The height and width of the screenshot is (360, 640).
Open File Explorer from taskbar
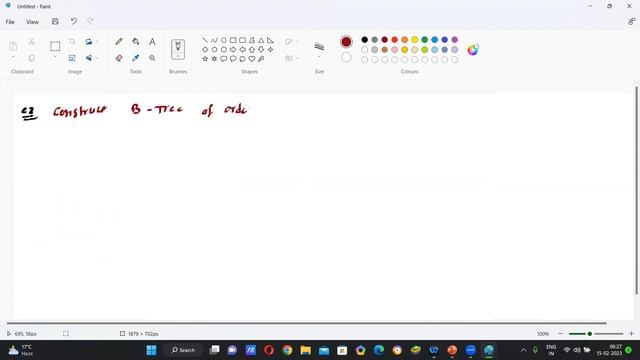click(306, 350)
